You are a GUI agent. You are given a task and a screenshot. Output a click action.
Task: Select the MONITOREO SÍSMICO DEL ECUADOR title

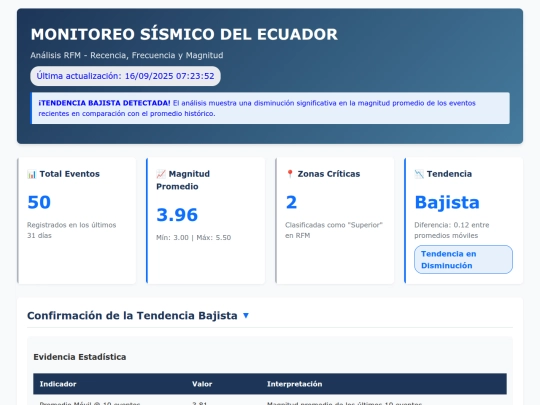coord(184,34)
